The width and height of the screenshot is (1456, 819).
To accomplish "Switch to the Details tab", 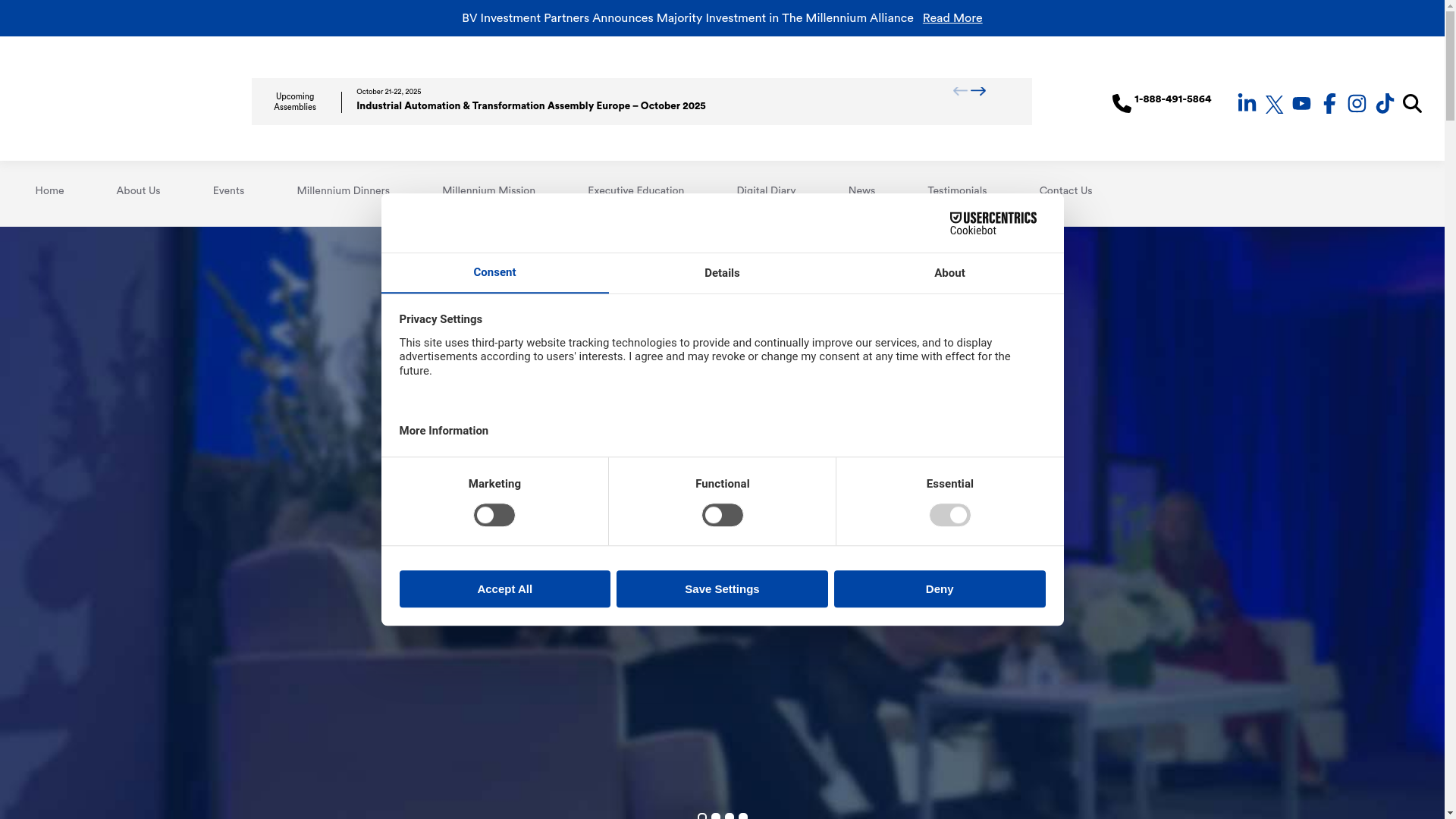I will pyautogui.click(x=722, y=273).
